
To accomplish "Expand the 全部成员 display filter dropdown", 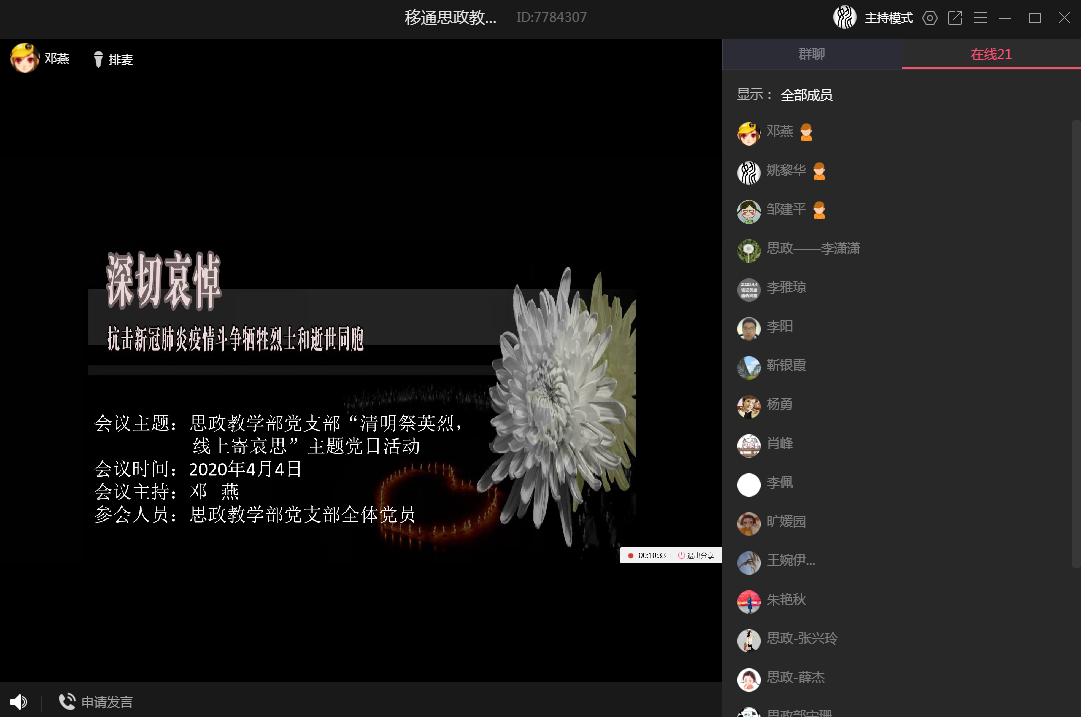I will 806,95.
